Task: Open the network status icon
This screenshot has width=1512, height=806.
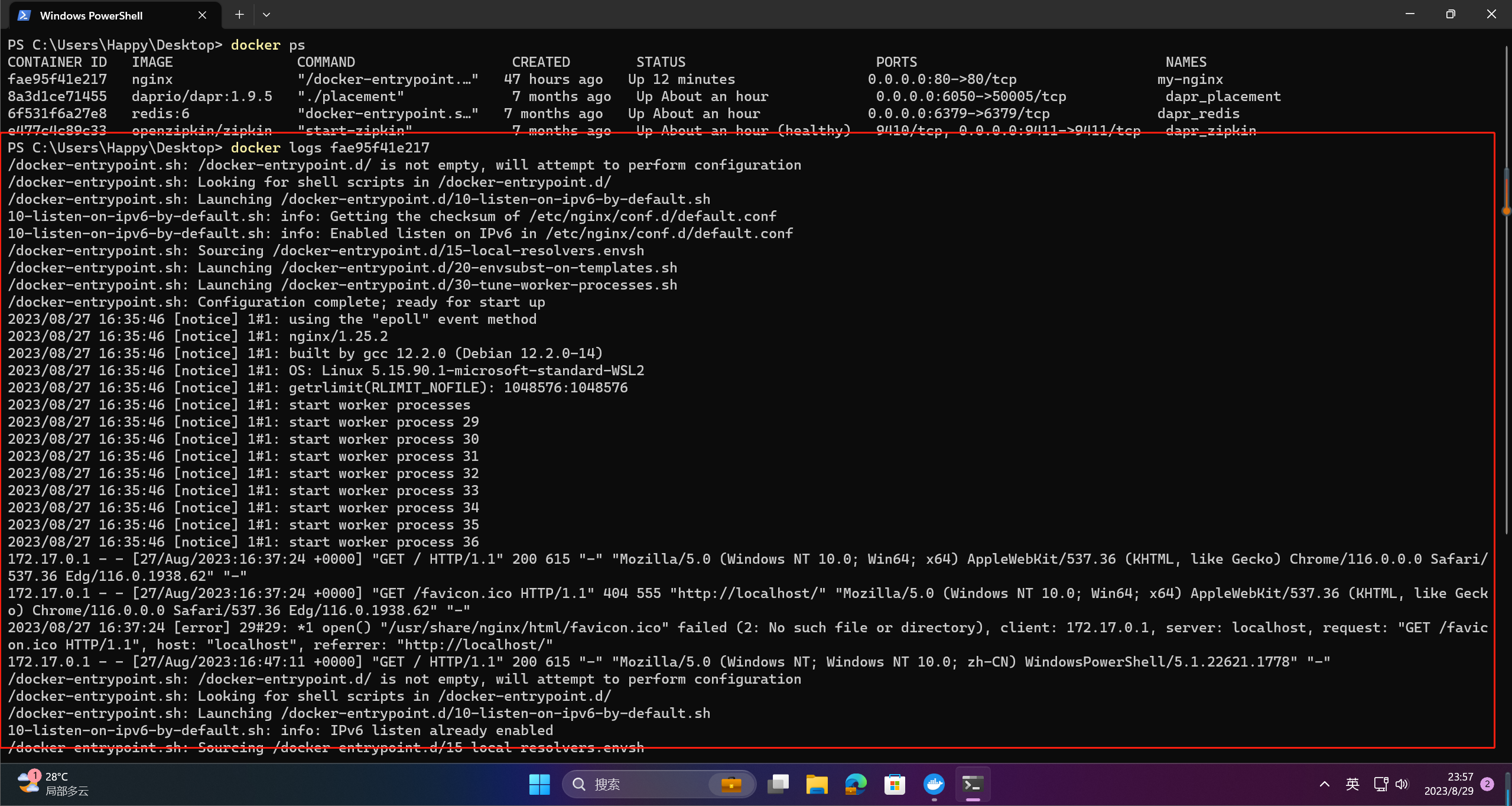Action: point(1380,784)
